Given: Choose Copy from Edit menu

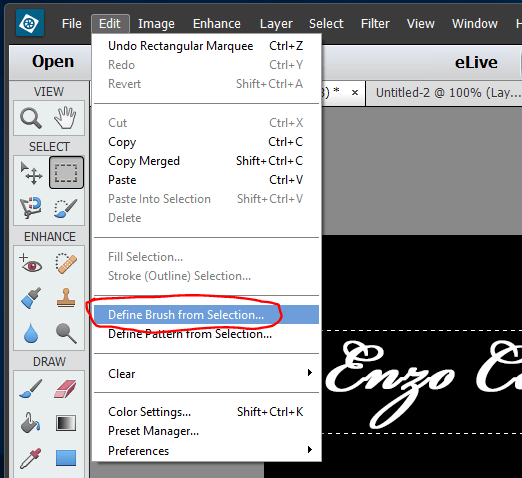Looking at the screenshot, I should coord(206,142).
